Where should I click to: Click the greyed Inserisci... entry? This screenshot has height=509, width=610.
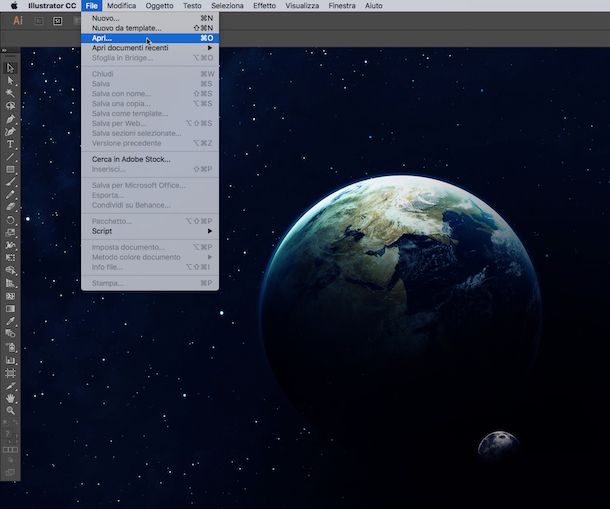pyautogui.click(x=150, y=169)
